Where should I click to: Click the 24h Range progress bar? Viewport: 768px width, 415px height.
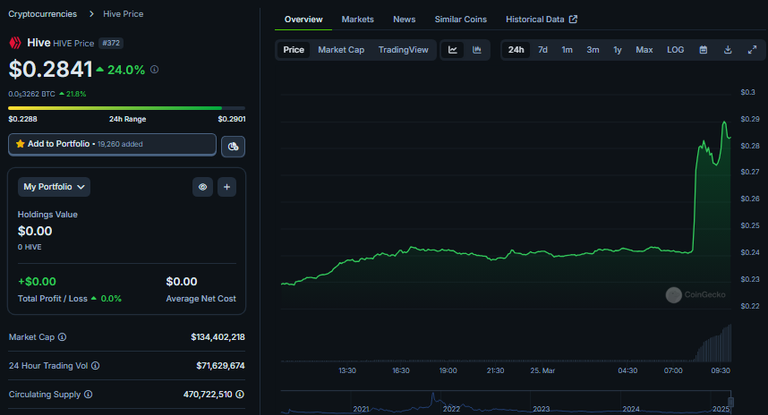point(126,108)
